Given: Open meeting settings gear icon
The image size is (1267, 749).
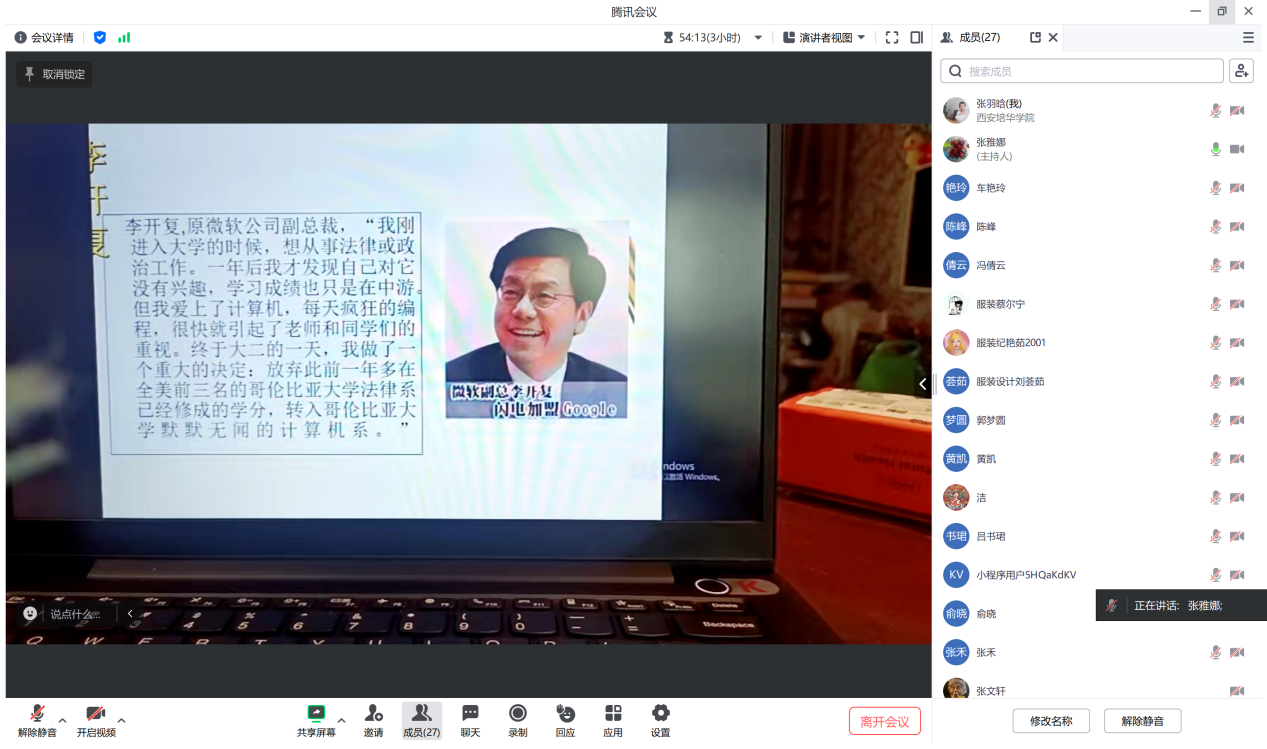Looking at the screenshot, I should tap(660, 713).
